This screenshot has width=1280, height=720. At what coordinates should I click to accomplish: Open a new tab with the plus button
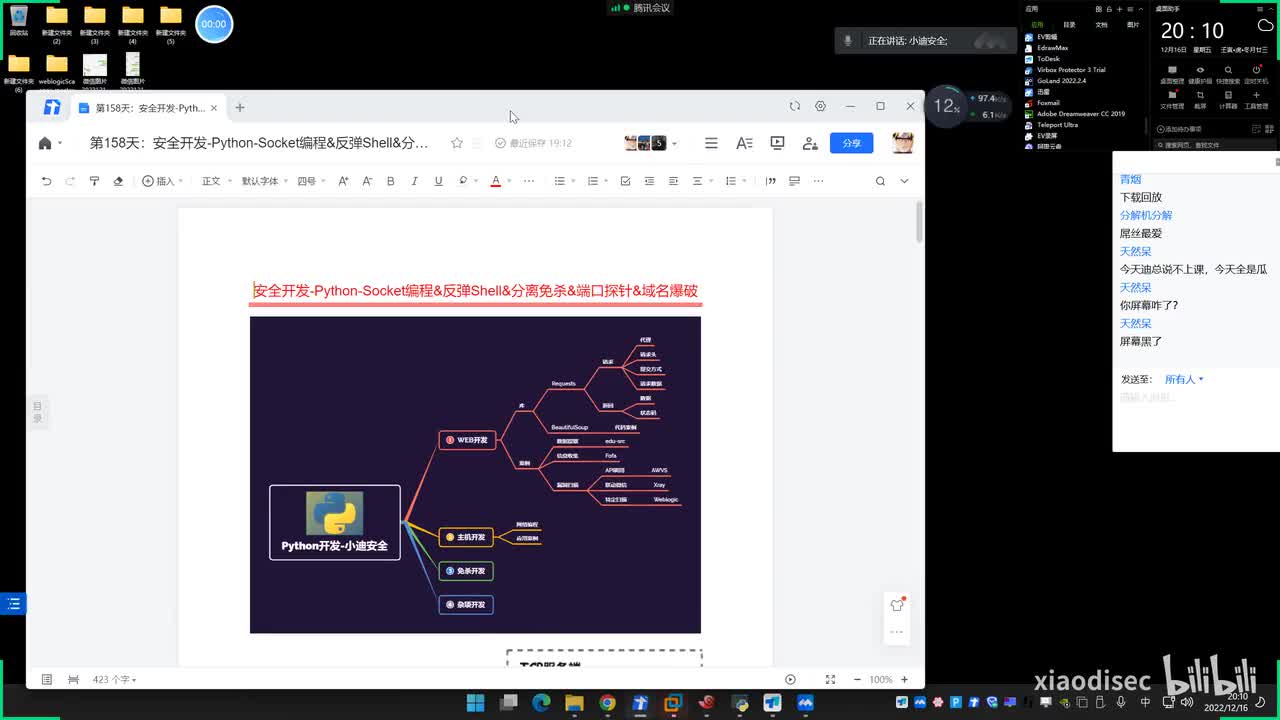[x=240, y=107]
